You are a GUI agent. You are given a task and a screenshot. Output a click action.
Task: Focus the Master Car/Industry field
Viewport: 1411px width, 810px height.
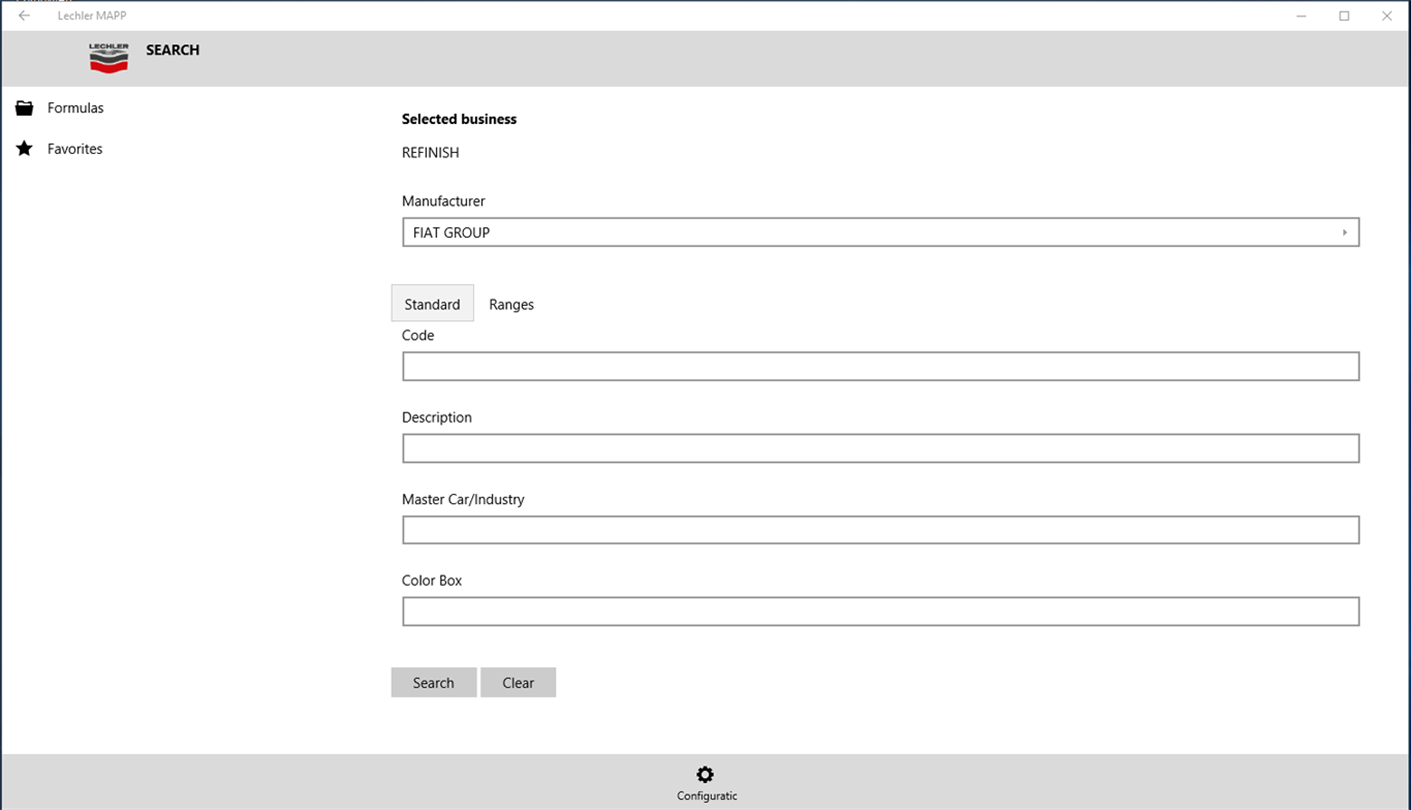880,530
